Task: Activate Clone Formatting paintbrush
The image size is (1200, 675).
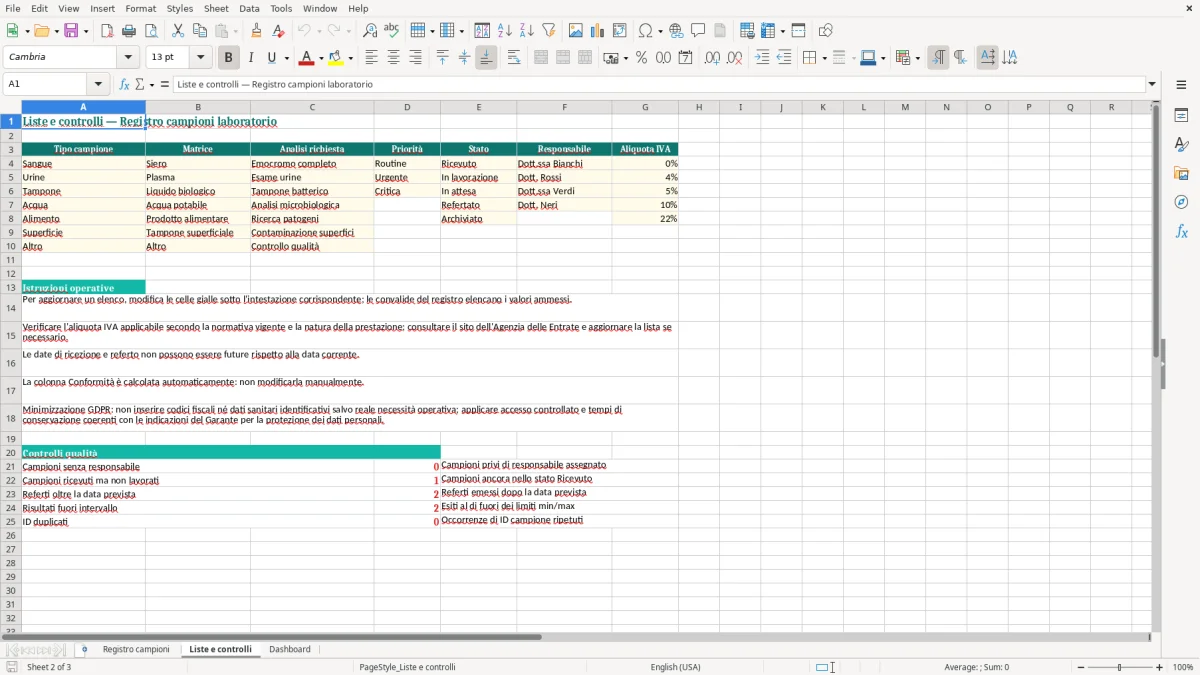Action: click(x=256, y=31)
